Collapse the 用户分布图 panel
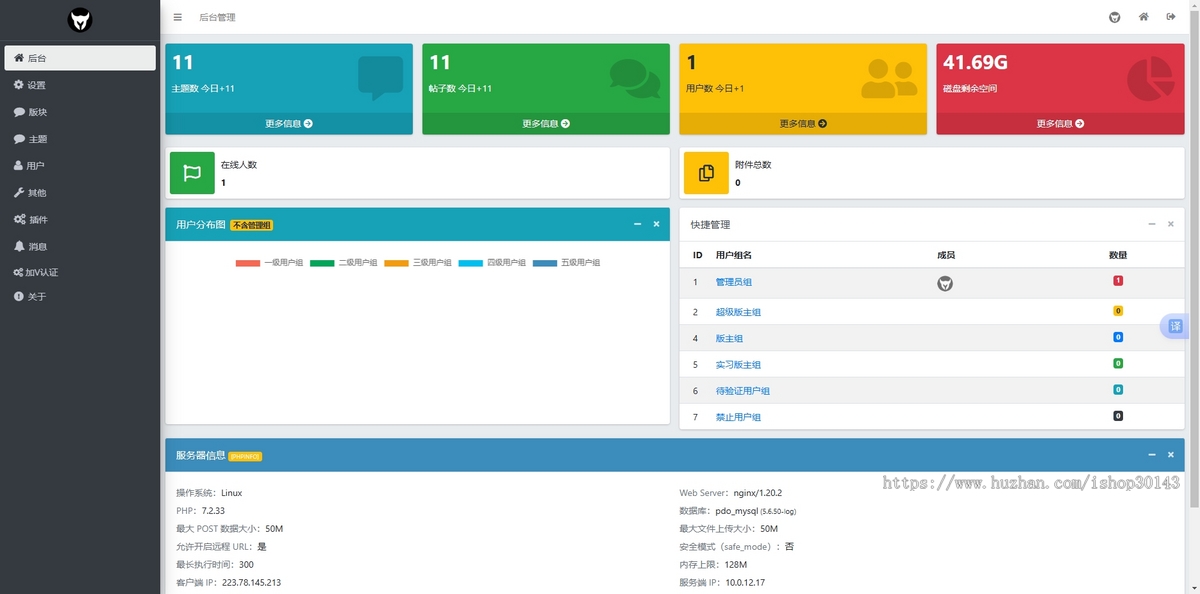The height and width of the screenshot is (594, 1200). [x=638, y=224]
